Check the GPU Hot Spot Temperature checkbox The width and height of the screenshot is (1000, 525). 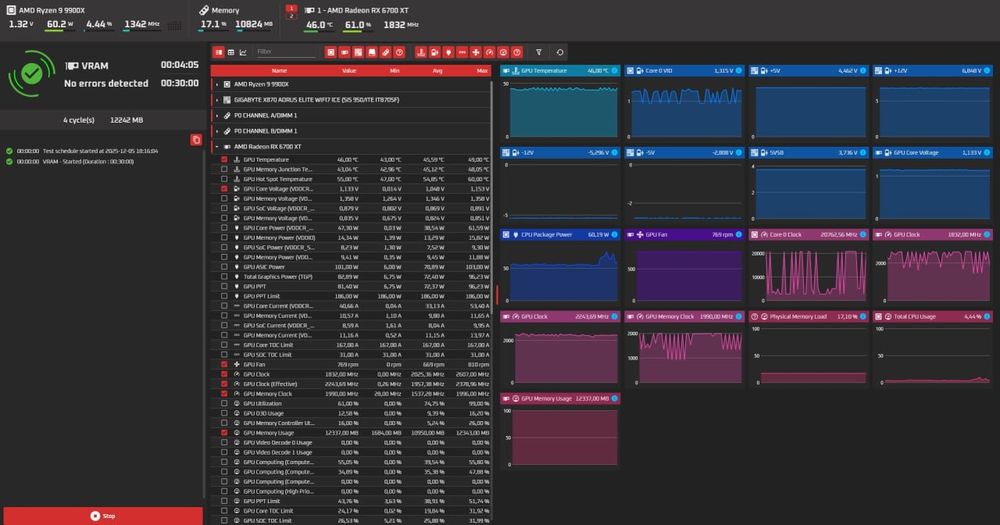click(224, 179)
